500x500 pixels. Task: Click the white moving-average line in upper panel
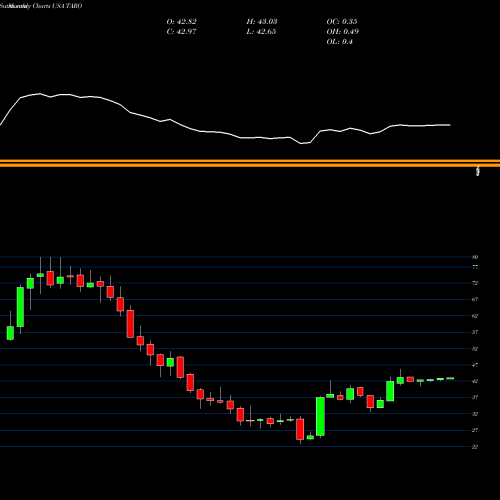click(225, 132)
